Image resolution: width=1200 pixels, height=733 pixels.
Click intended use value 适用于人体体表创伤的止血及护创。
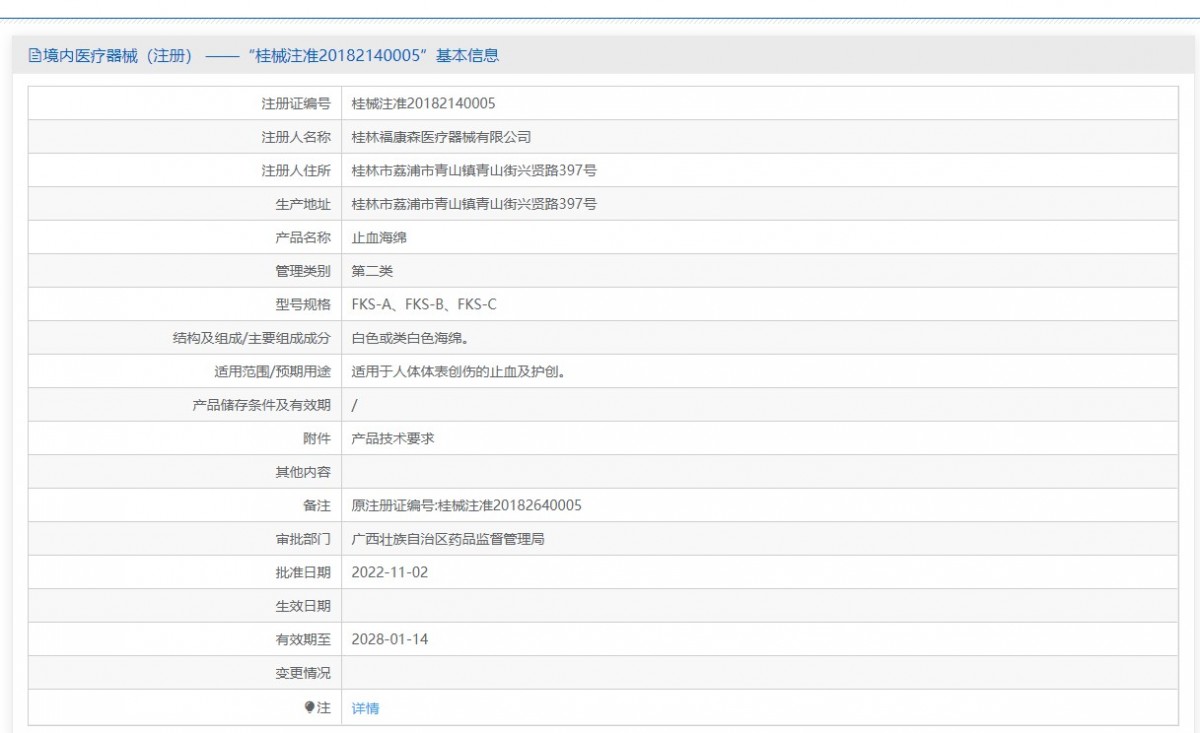(x=460, y=372)
